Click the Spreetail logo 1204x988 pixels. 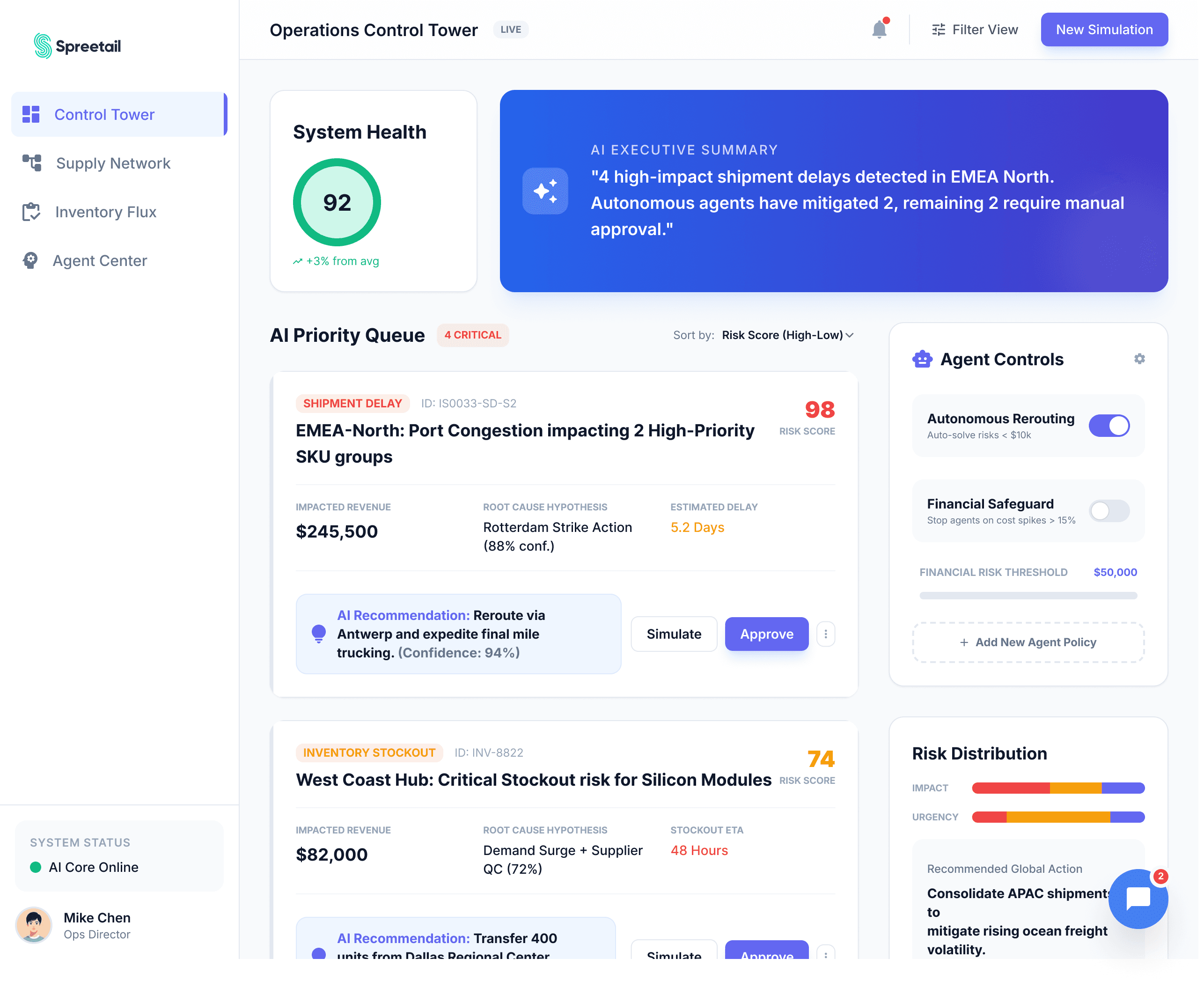pyautogui.click(x=77, y=46)
